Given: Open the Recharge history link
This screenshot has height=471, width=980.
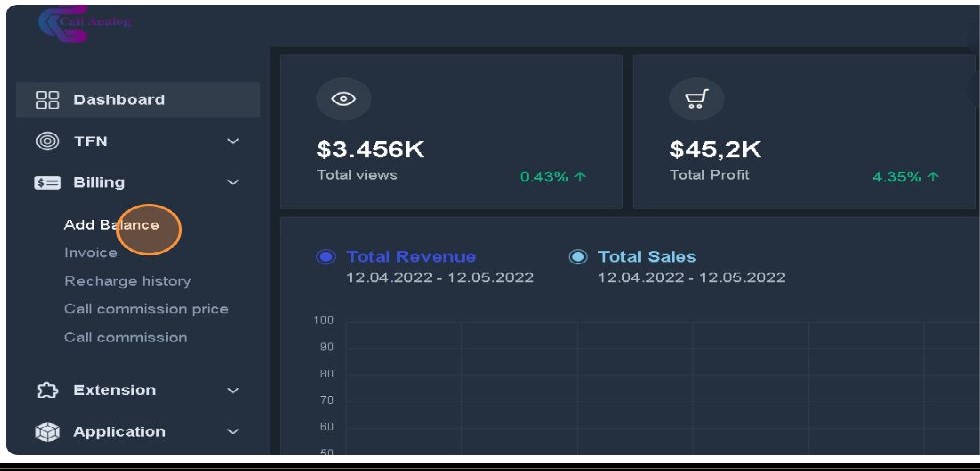Looking at the screenshot, I should click(127, 281).
